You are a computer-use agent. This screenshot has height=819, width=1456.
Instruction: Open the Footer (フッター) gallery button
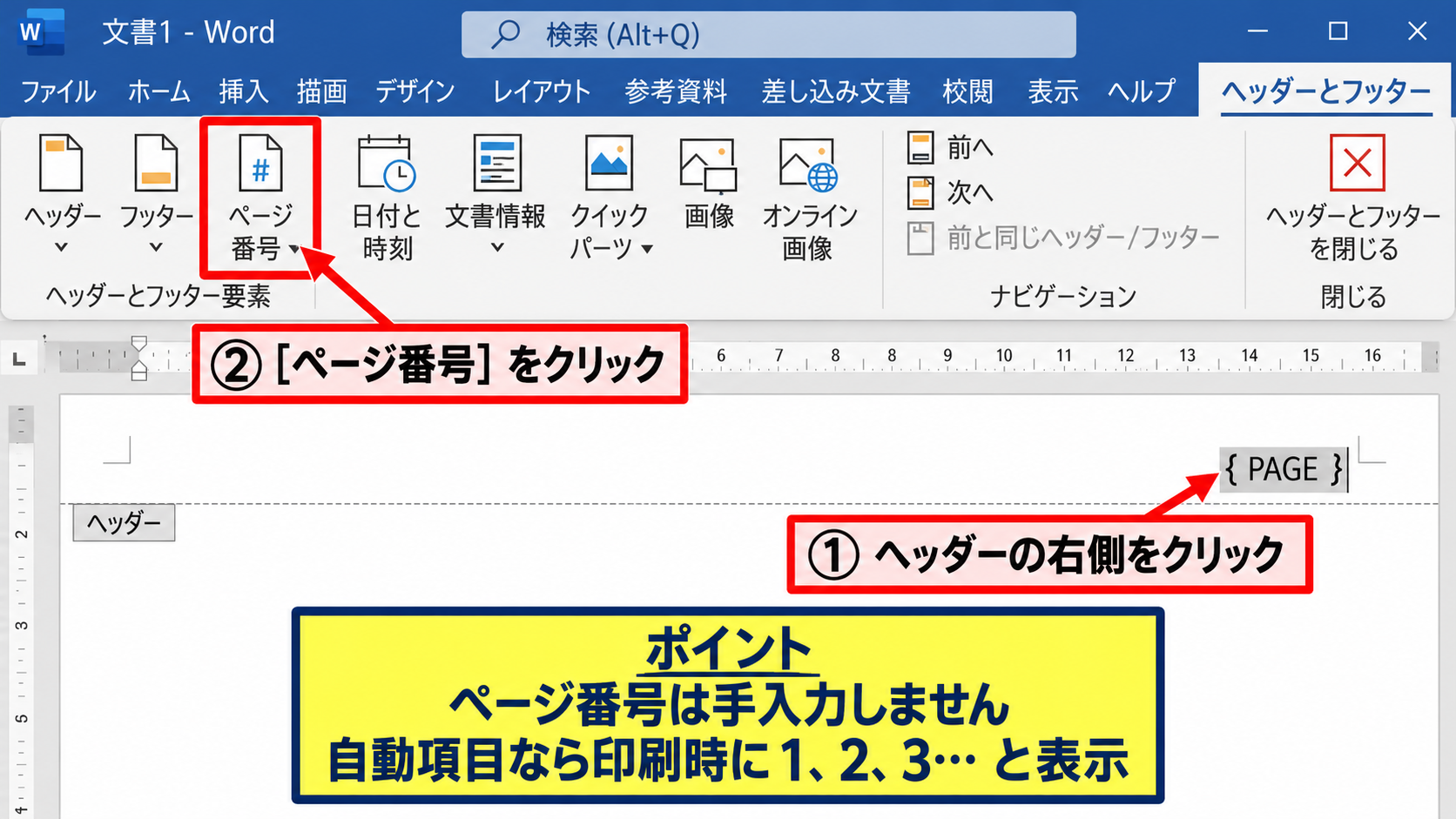coord(156,195)
